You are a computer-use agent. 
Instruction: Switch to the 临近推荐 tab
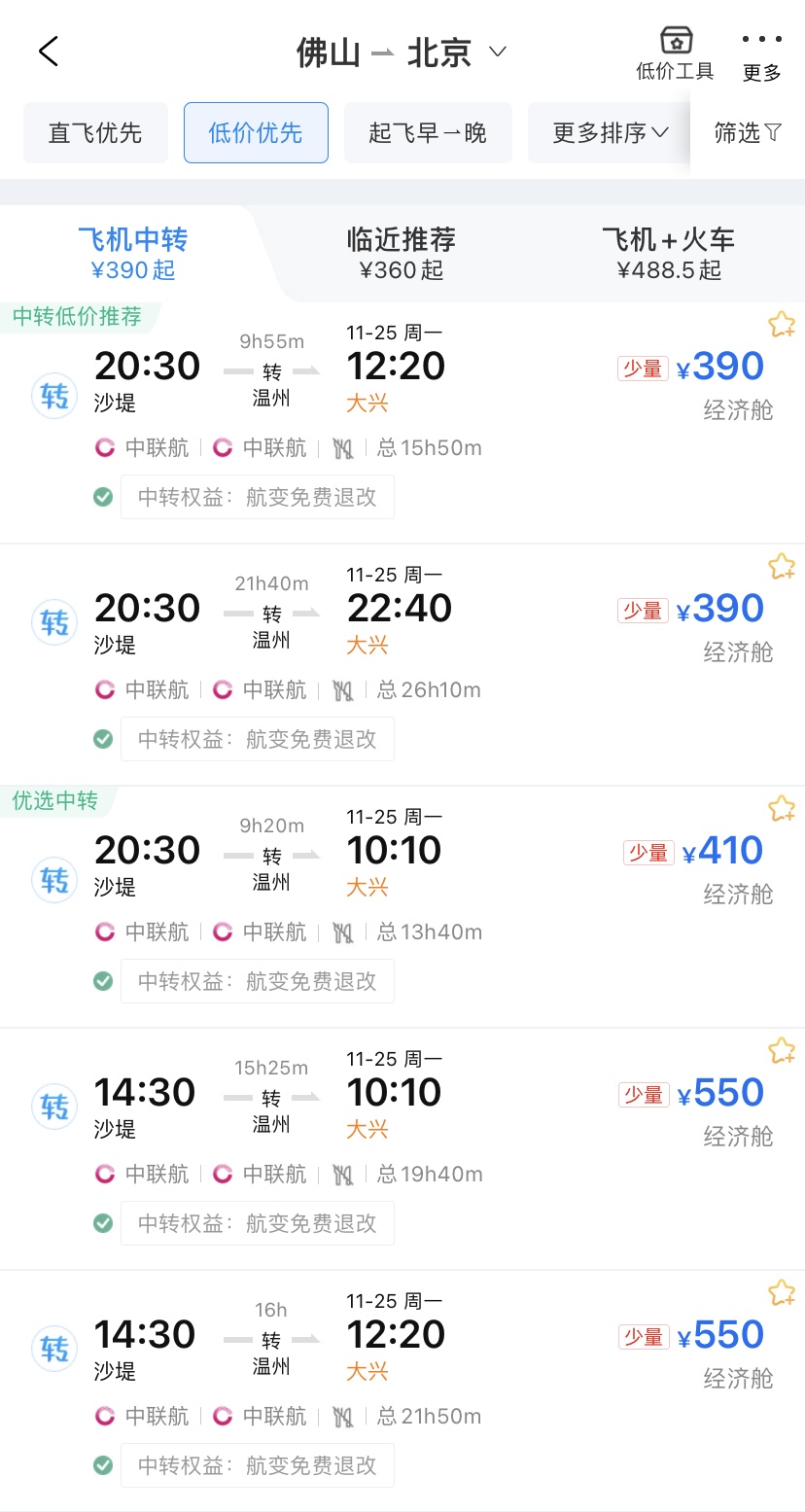pos(402,253)
